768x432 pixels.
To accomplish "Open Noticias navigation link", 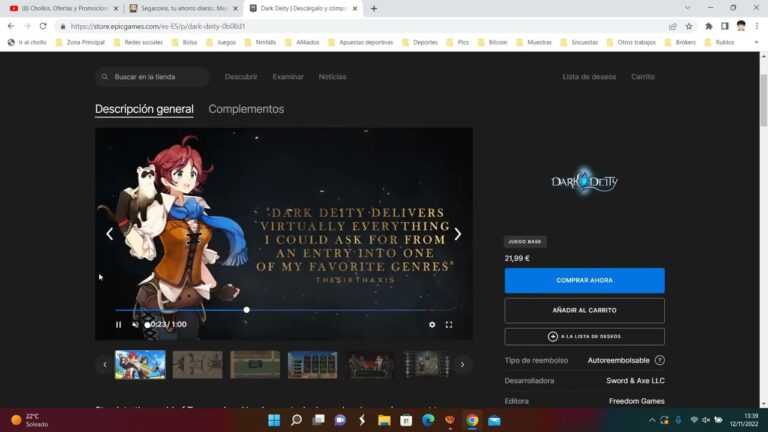I will pyautogui.click(x=333, y=77).
